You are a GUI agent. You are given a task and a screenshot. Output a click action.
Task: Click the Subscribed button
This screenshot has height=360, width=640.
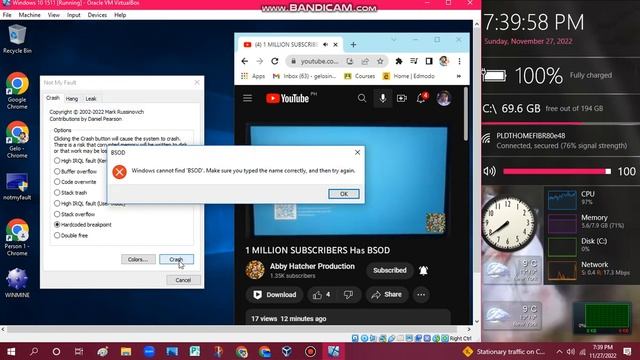point(389,270)
